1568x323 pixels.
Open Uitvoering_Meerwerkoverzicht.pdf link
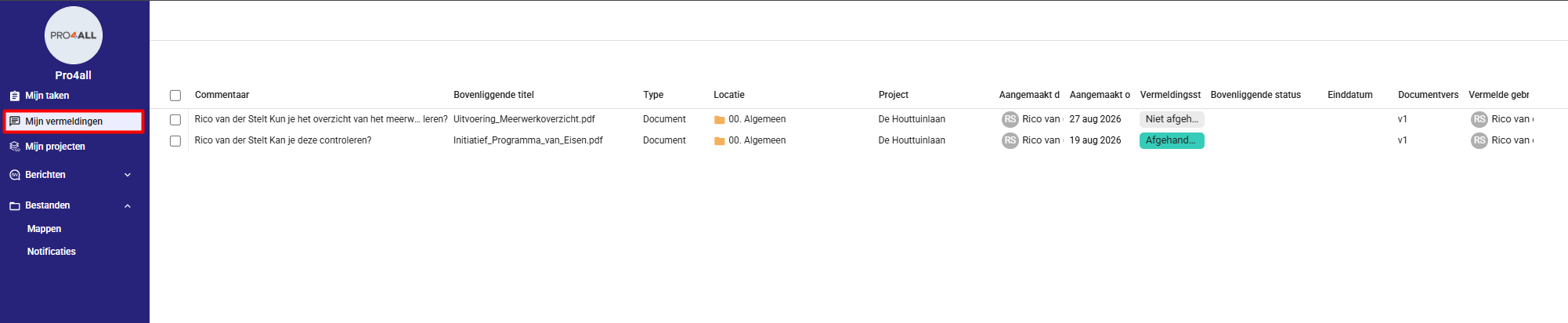point(524,119)
